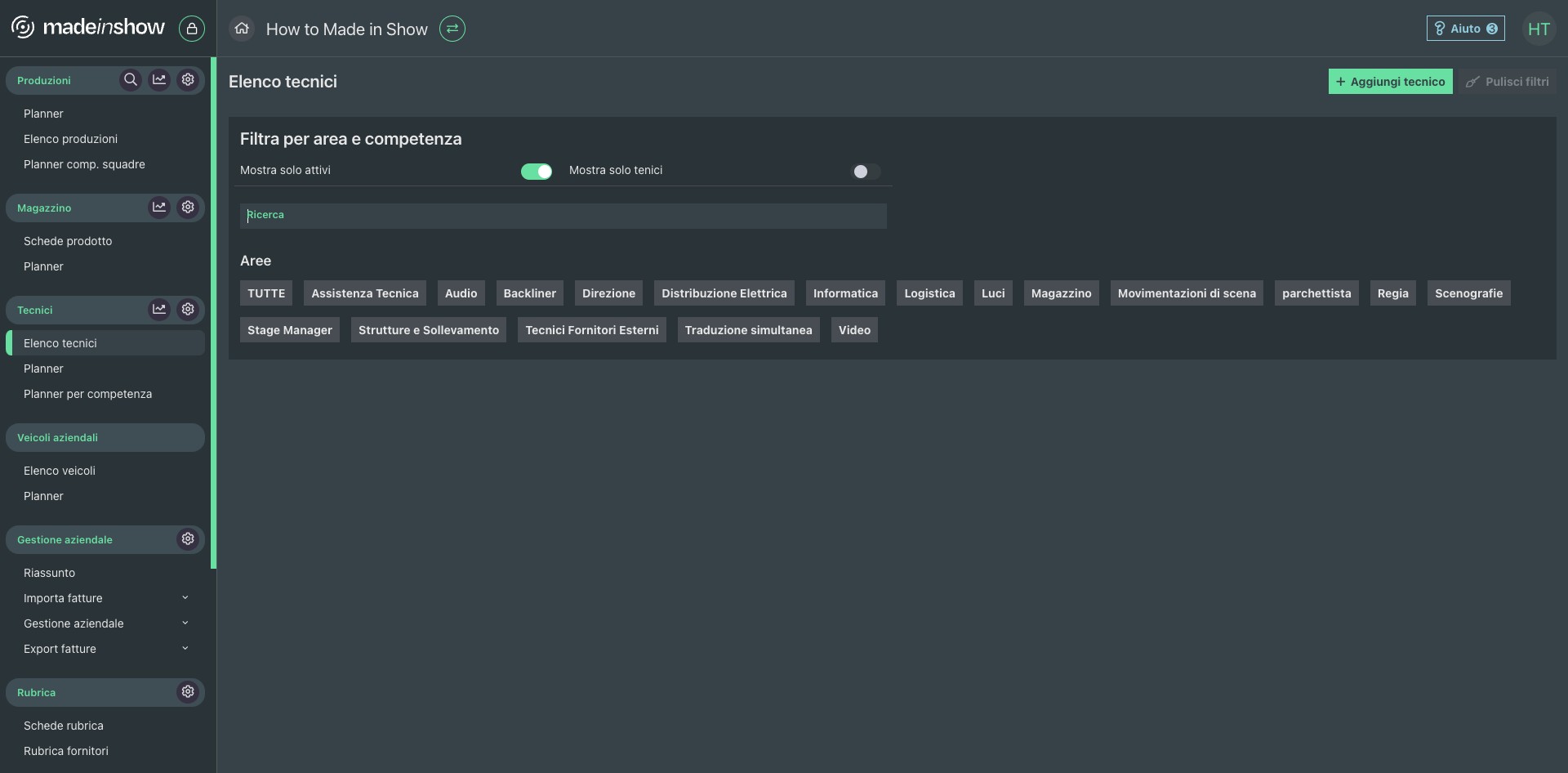Viewport: 1568px width, 773px height.
Task: Click the lock icon beside madeinshow logo
Action: [x=191, y=29]
